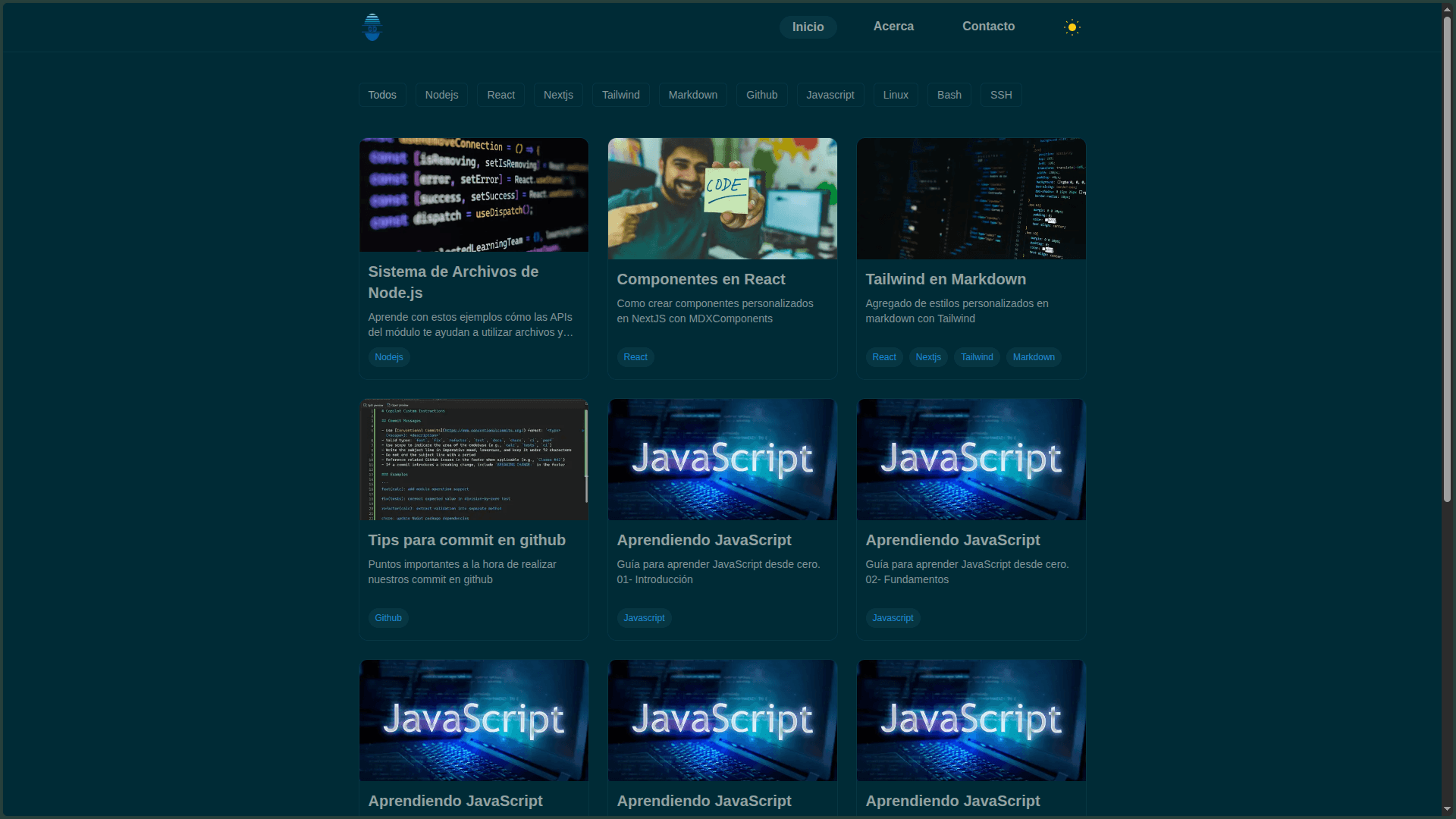Click the Javascript tag on the 02- Fundamentos card
This screenshot has height=819, width=1456.
(x=893, y=618)
